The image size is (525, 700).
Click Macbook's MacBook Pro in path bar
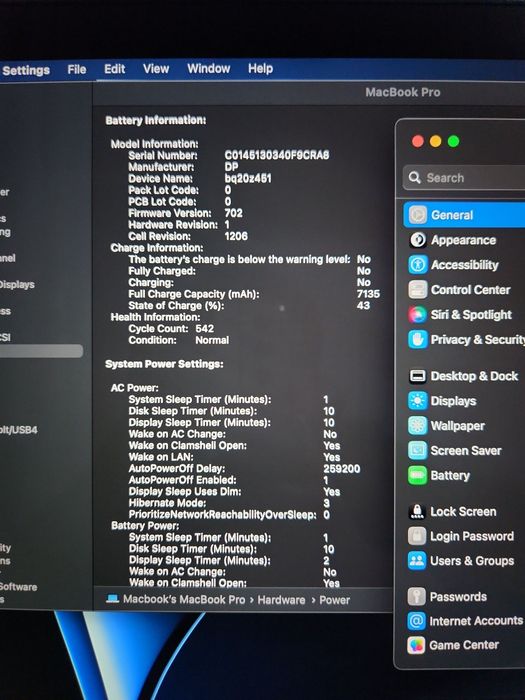coord(184,600)
